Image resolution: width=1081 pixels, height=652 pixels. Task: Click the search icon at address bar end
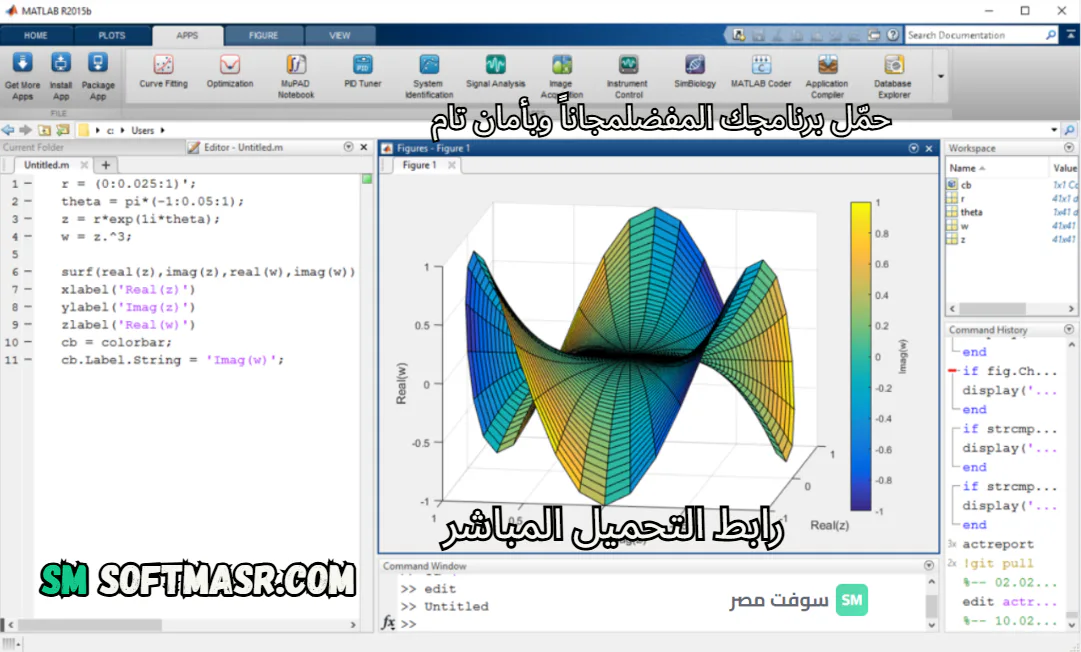pos(1069,130)
